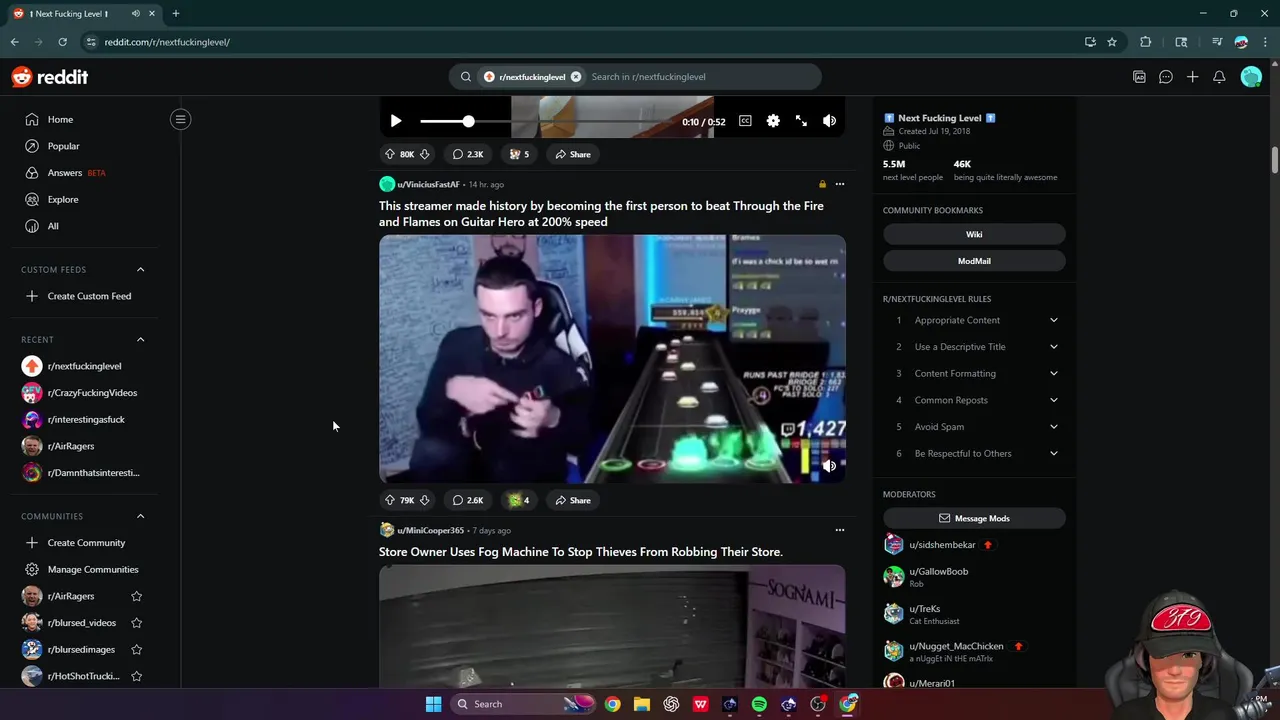This screenshot has width=1280, height=720.
Task: Create a new post plus icon
Action: (1192, 77)
